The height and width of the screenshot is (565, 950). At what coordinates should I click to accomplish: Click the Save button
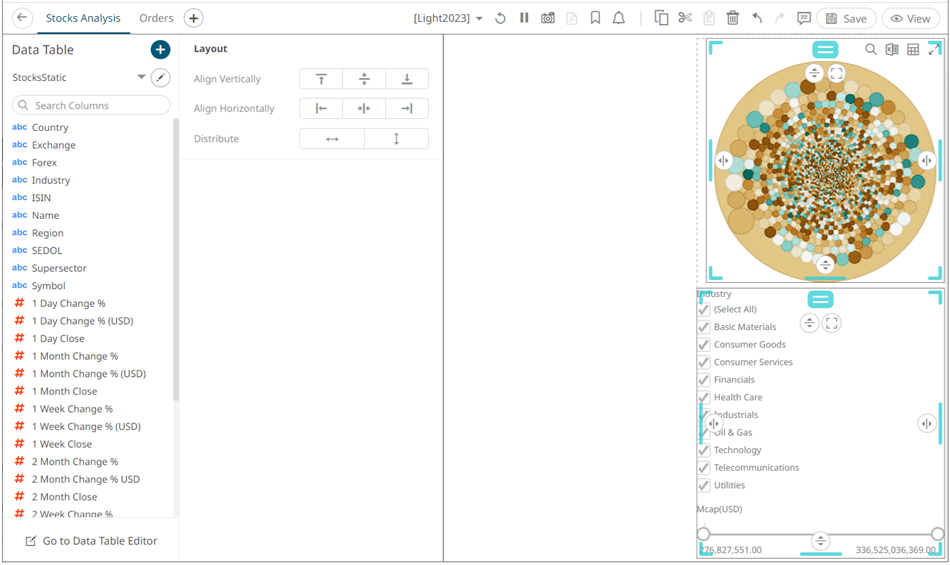846,18
